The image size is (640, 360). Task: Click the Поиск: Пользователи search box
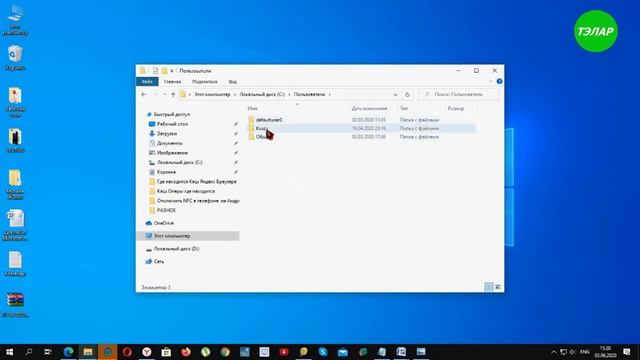point(458,94)
